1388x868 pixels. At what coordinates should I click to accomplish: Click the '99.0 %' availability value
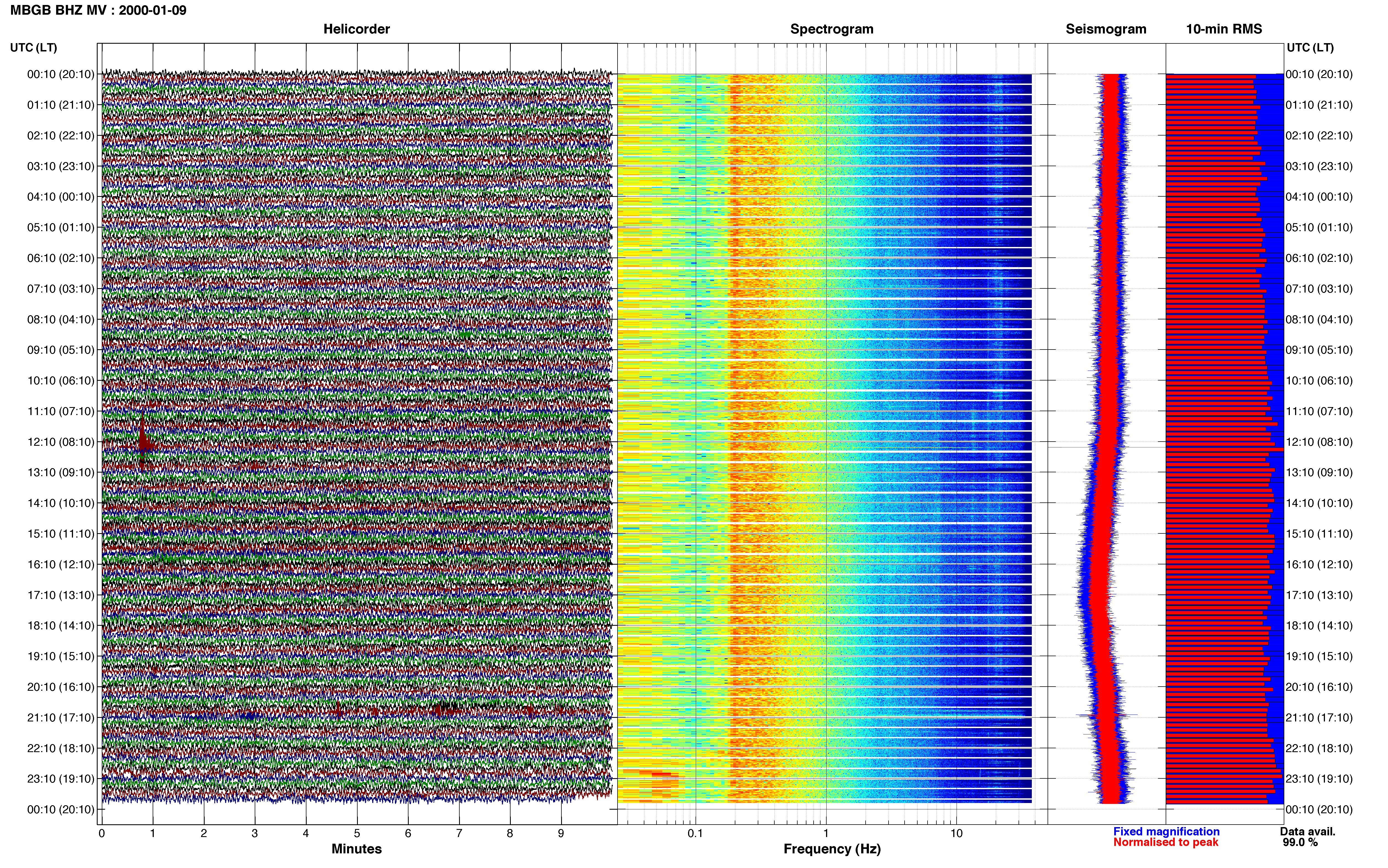[x=1300, y=842]
